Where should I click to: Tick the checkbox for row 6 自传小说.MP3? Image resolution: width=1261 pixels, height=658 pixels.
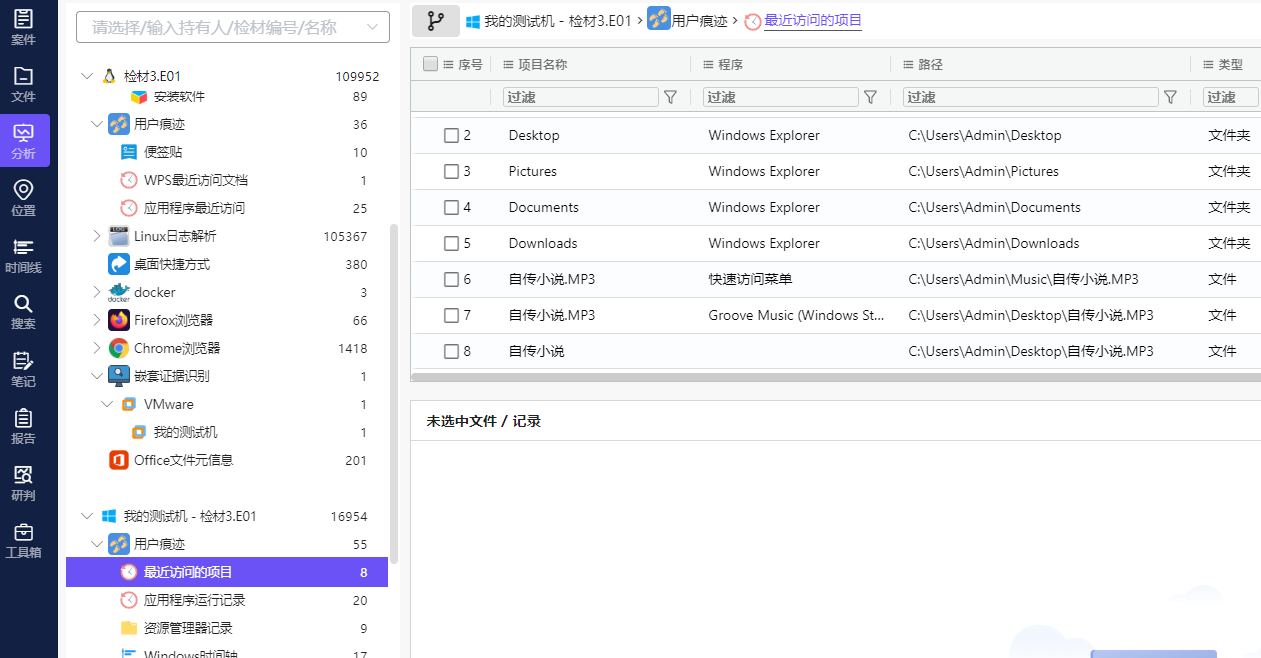451,280
